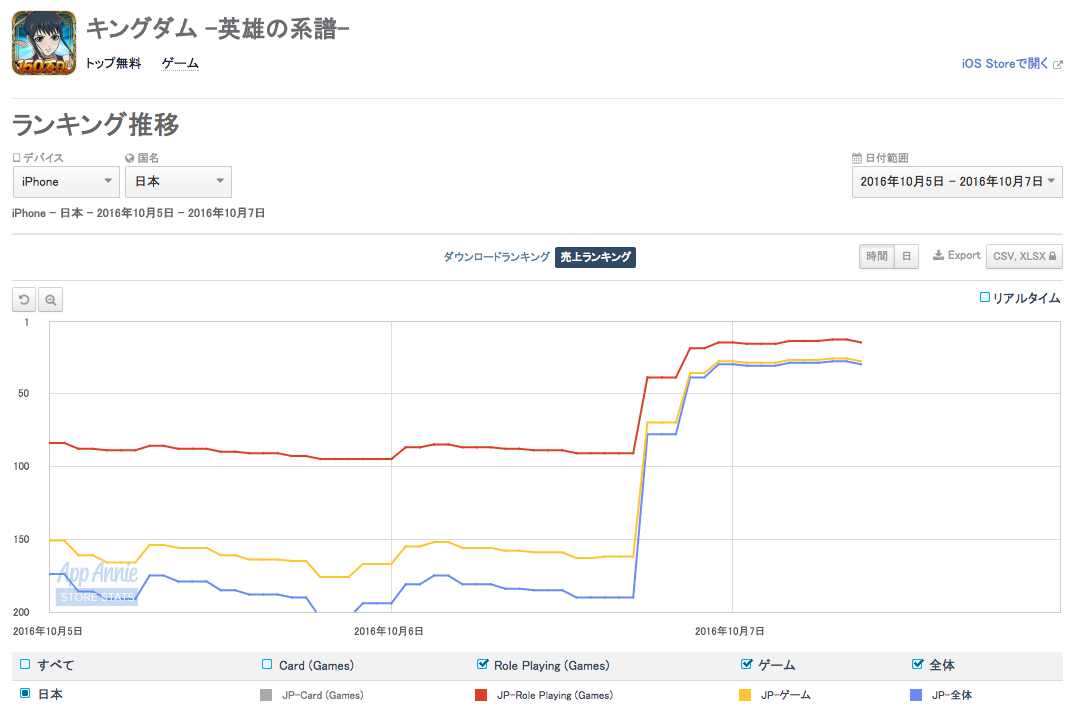The width and height of the screenshot is (1081, 721).
Task: Click the 2016年10月7日 x-axis label
Action: point(729,631)
